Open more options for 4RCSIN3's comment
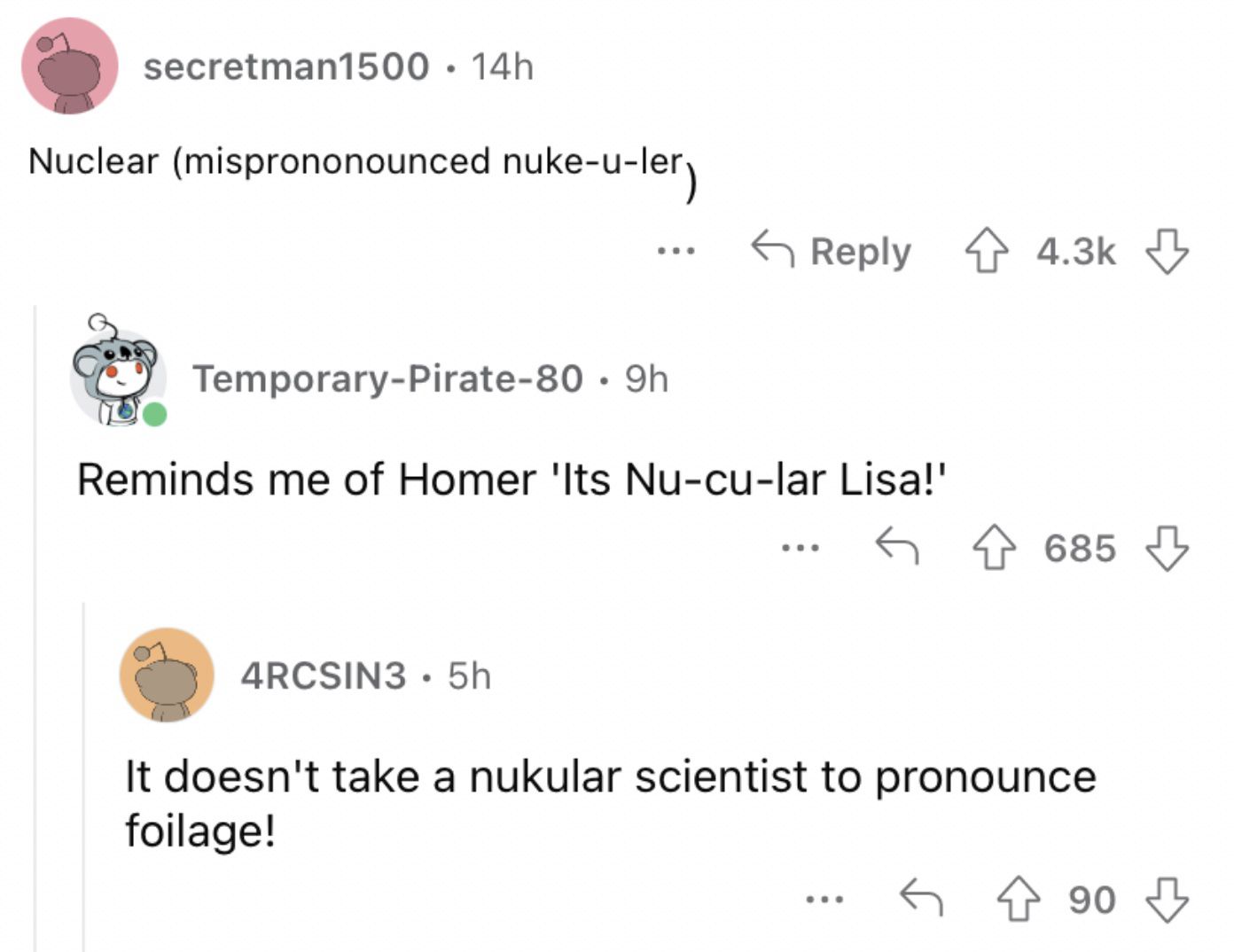The height and width of the screenshot is (952, 1234). 824,900
